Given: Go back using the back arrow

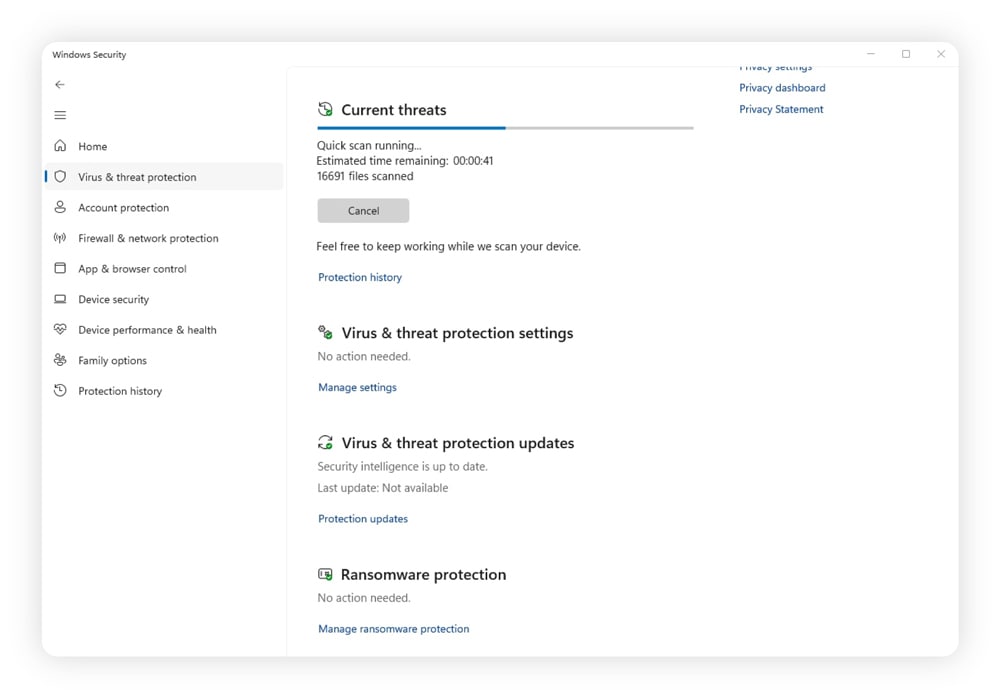Looking at the screenshot, I should pyautogui.click(x=60, y=85).
